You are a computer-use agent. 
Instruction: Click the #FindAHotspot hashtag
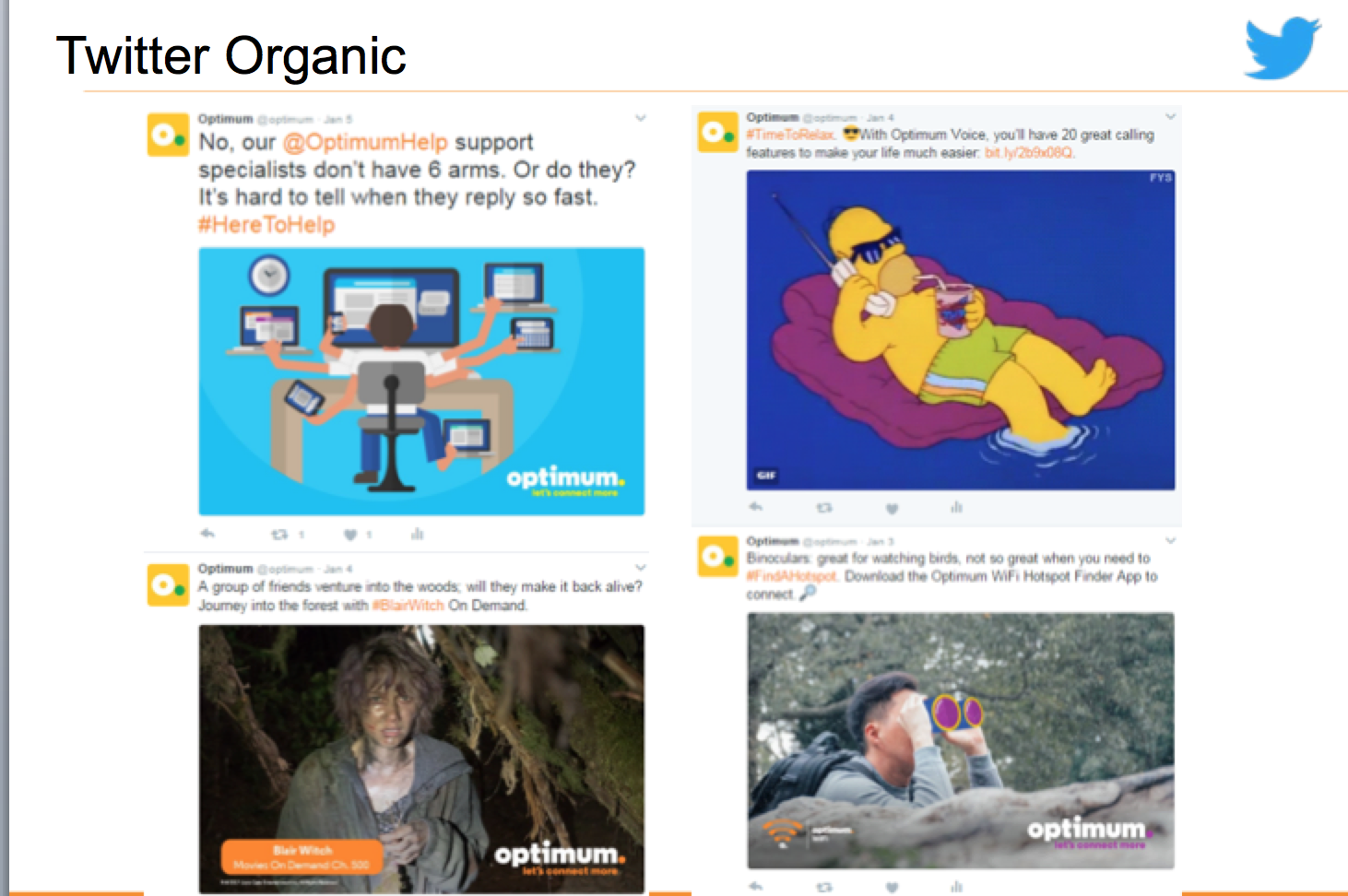[792, 576]
